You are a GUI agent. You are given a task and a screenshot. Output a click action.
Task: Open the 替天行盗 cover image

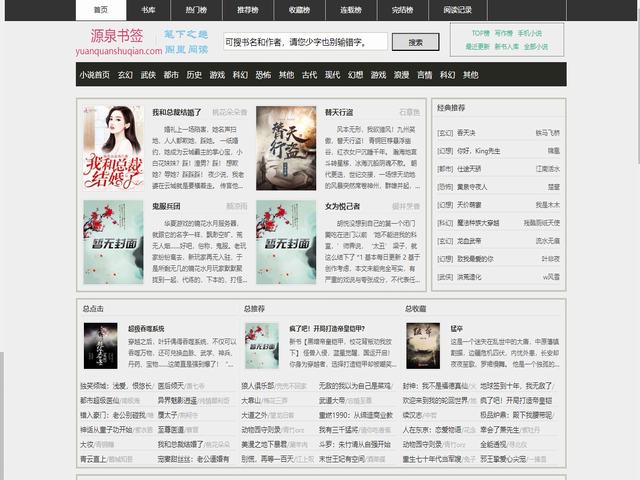(x=285, y=148)
